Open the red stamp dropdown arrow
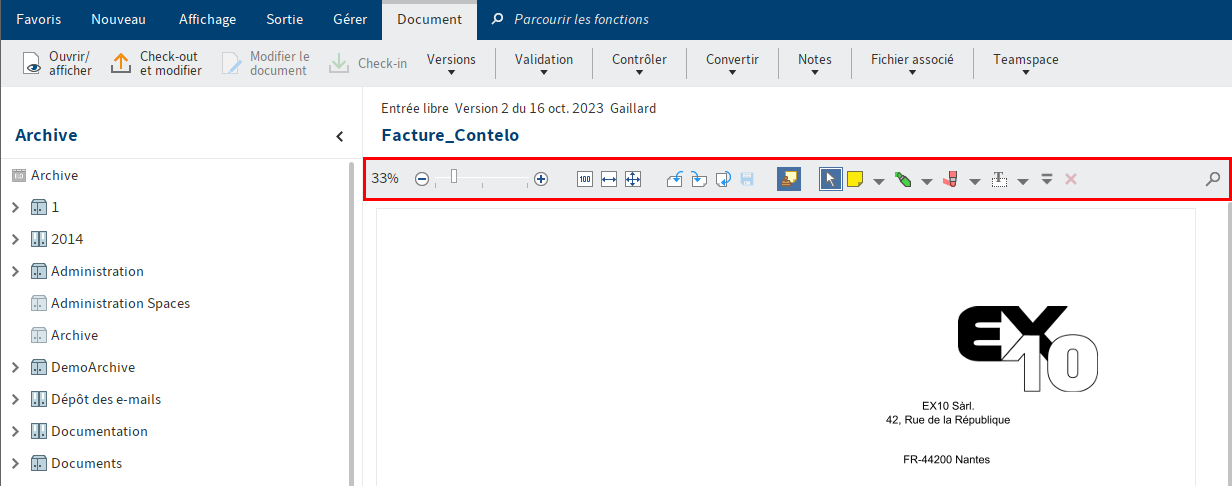The height and width of the screenshot is (486, 1232). 975,181
